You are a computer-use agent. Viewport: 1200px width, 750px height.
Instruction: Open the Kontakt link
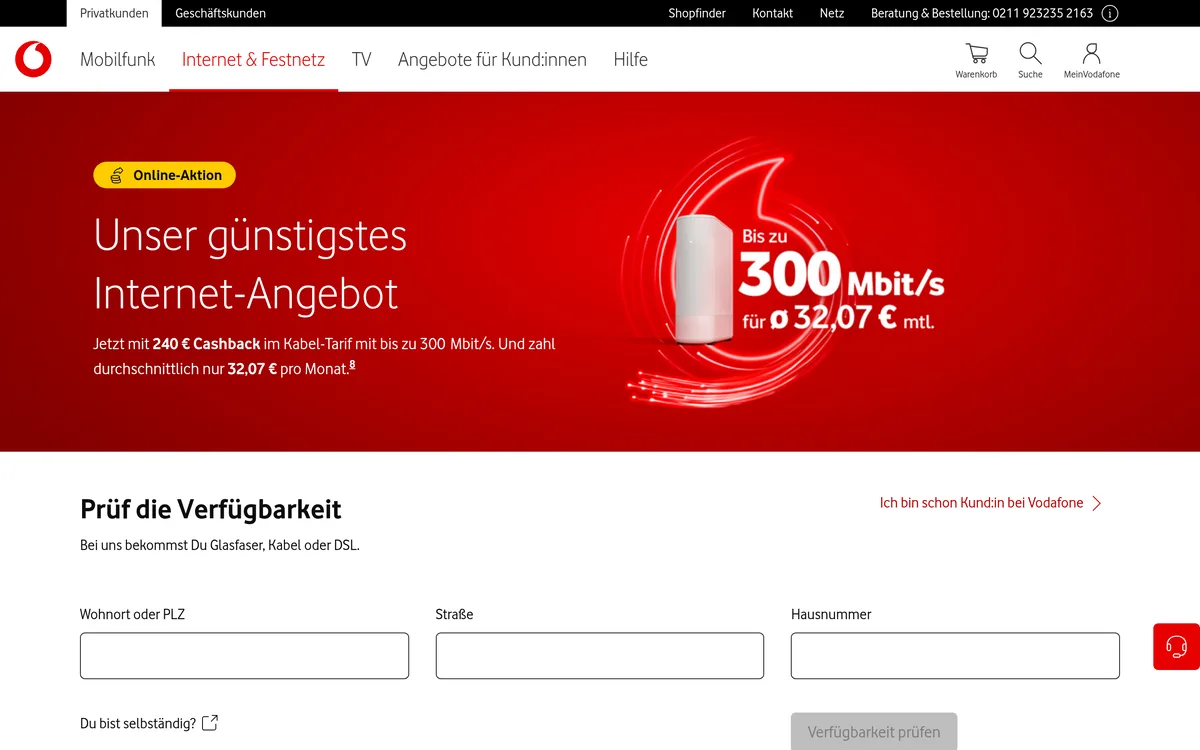[x=772, y=13]
